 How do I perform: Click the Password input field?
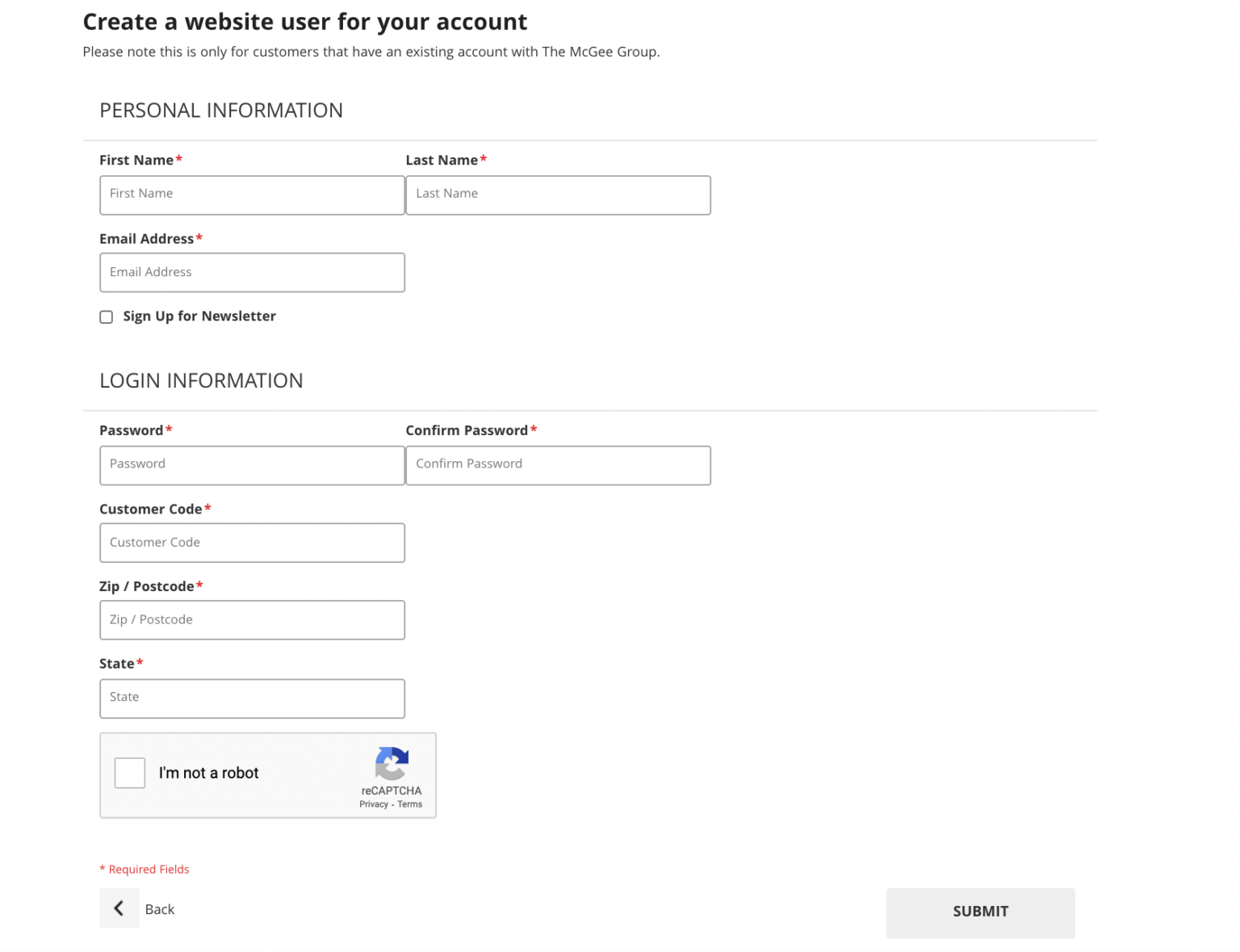(x=251, y=465)
